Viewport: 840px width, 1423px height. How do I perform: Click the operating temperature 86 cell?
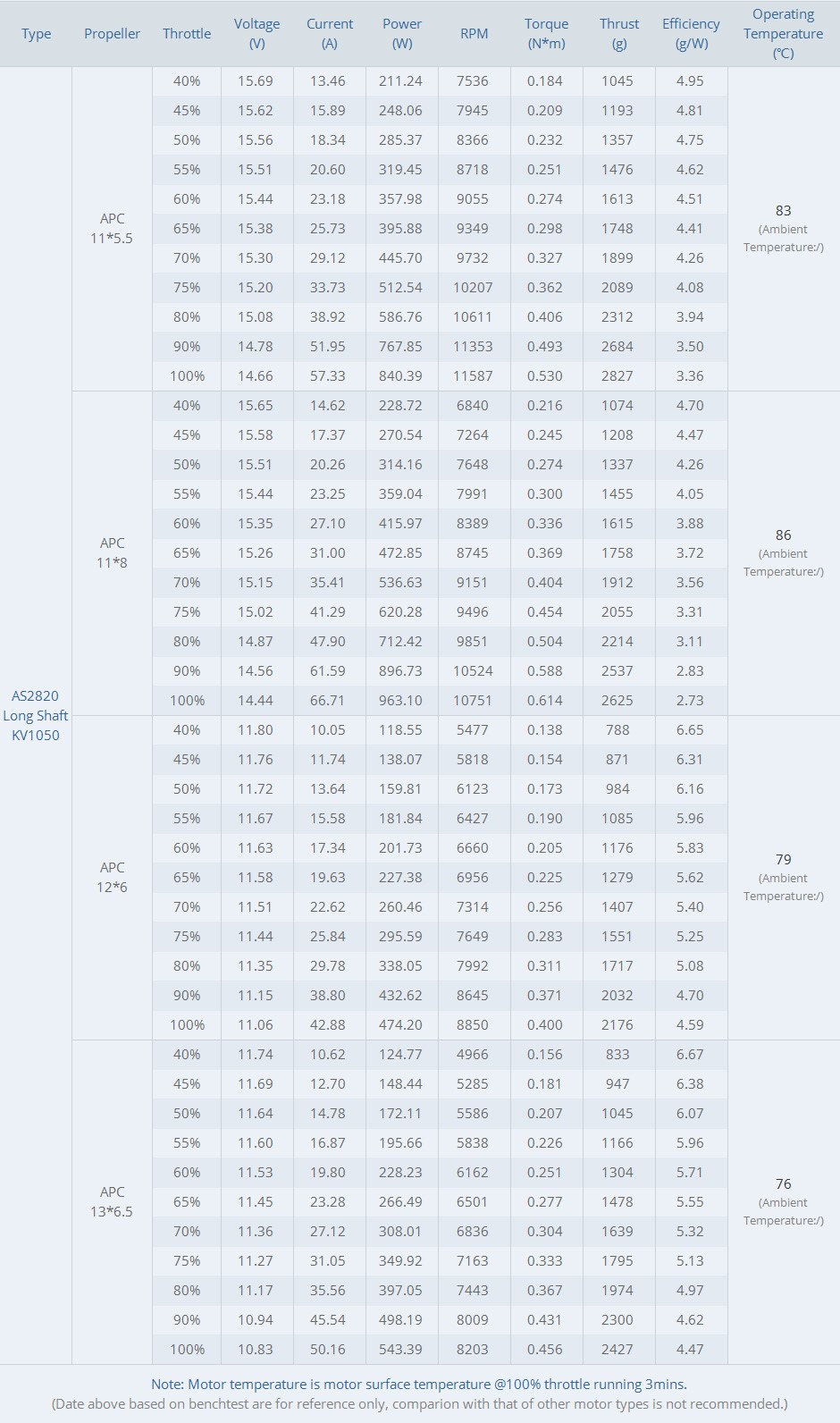783,552
